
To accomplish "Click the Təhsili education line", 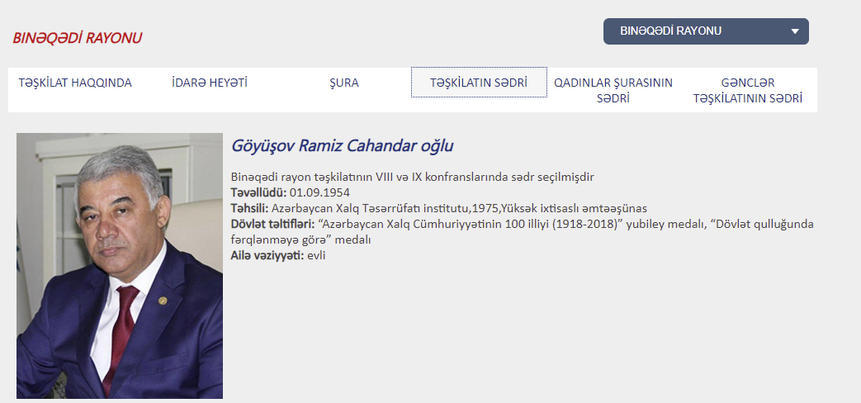I will coord(439,209).
